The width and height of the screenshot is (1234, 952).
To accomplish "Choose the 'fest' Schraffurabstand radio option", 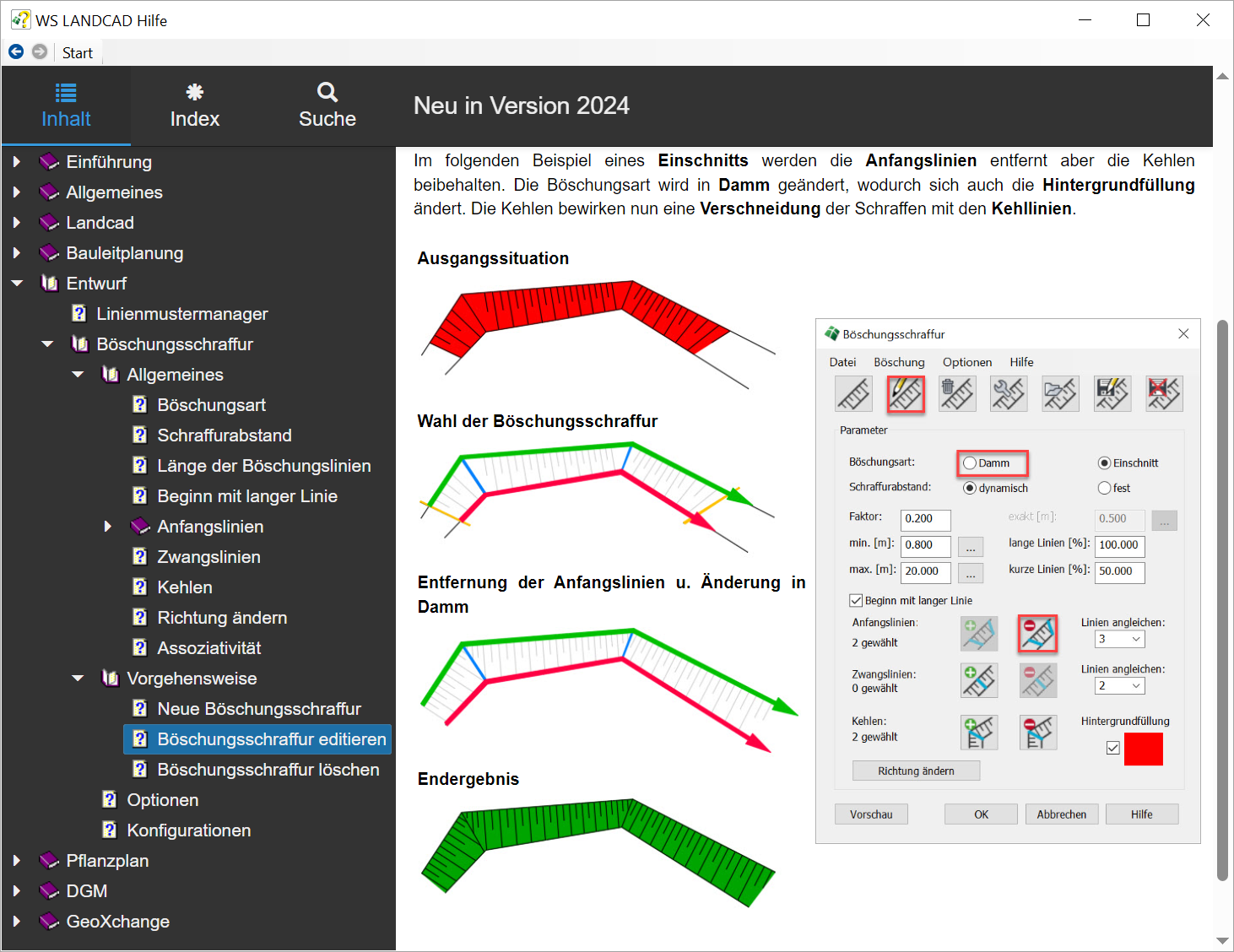I will 1104,488.
